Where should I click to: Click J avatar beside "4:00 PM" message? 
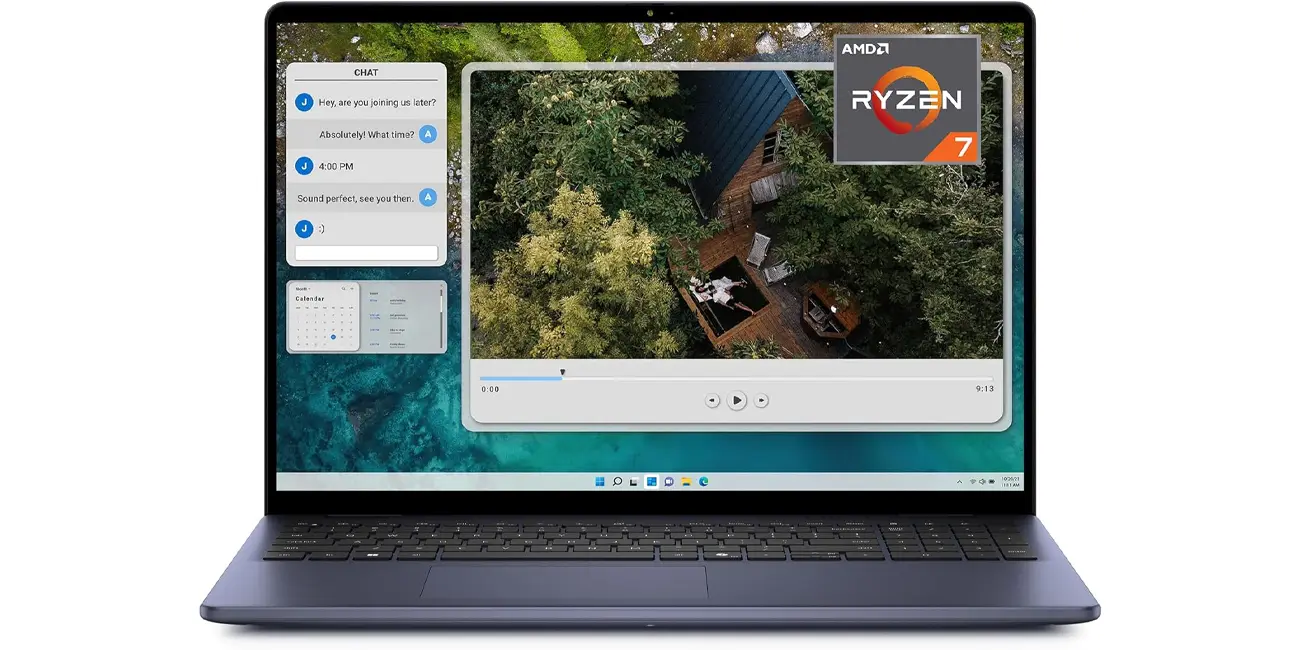coord(305,166)
